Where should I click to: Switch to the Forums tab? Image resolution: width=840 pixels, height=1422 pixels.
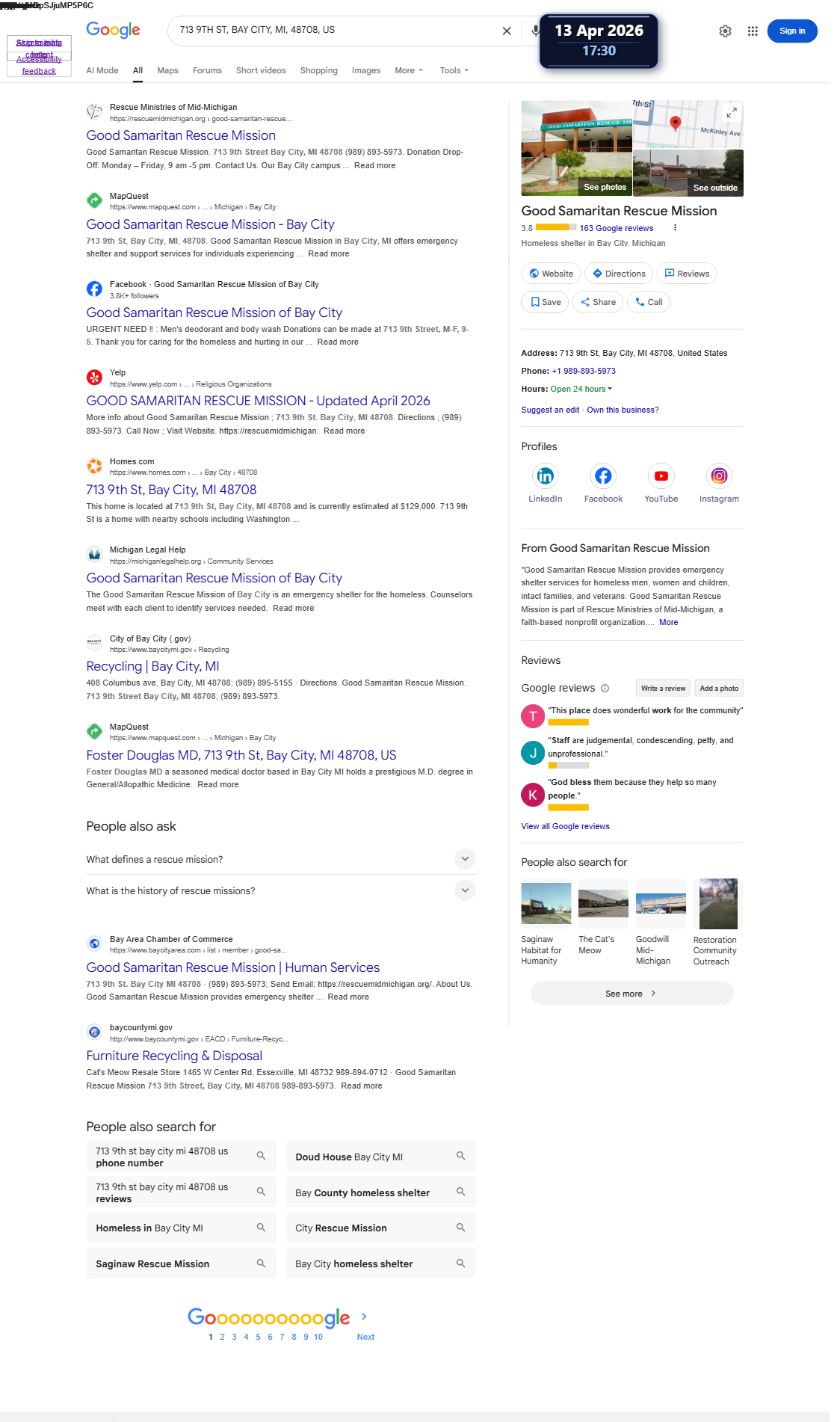point(207,70)
